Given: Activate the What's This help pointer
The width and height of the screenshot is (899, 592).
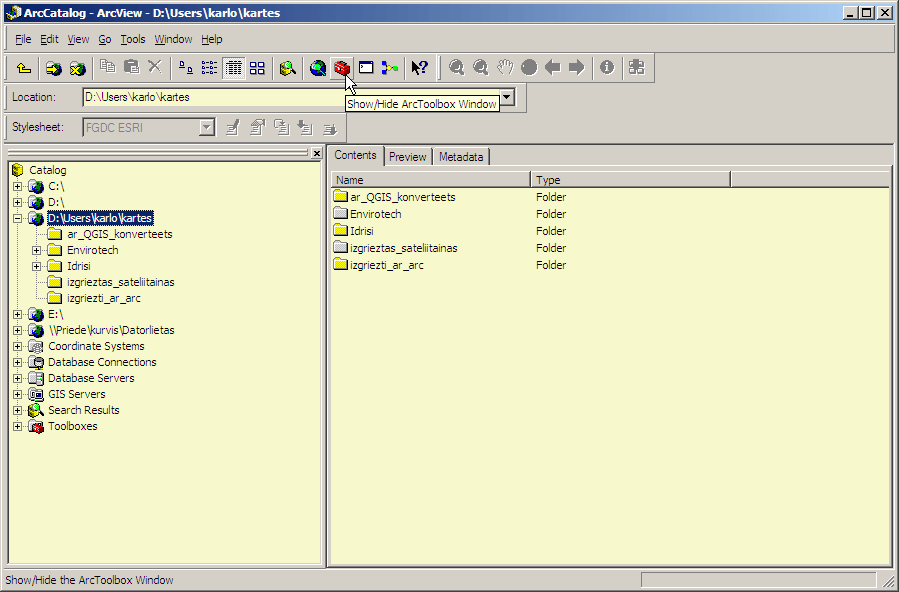Looking at the screenshot, I should click(420, 68).
